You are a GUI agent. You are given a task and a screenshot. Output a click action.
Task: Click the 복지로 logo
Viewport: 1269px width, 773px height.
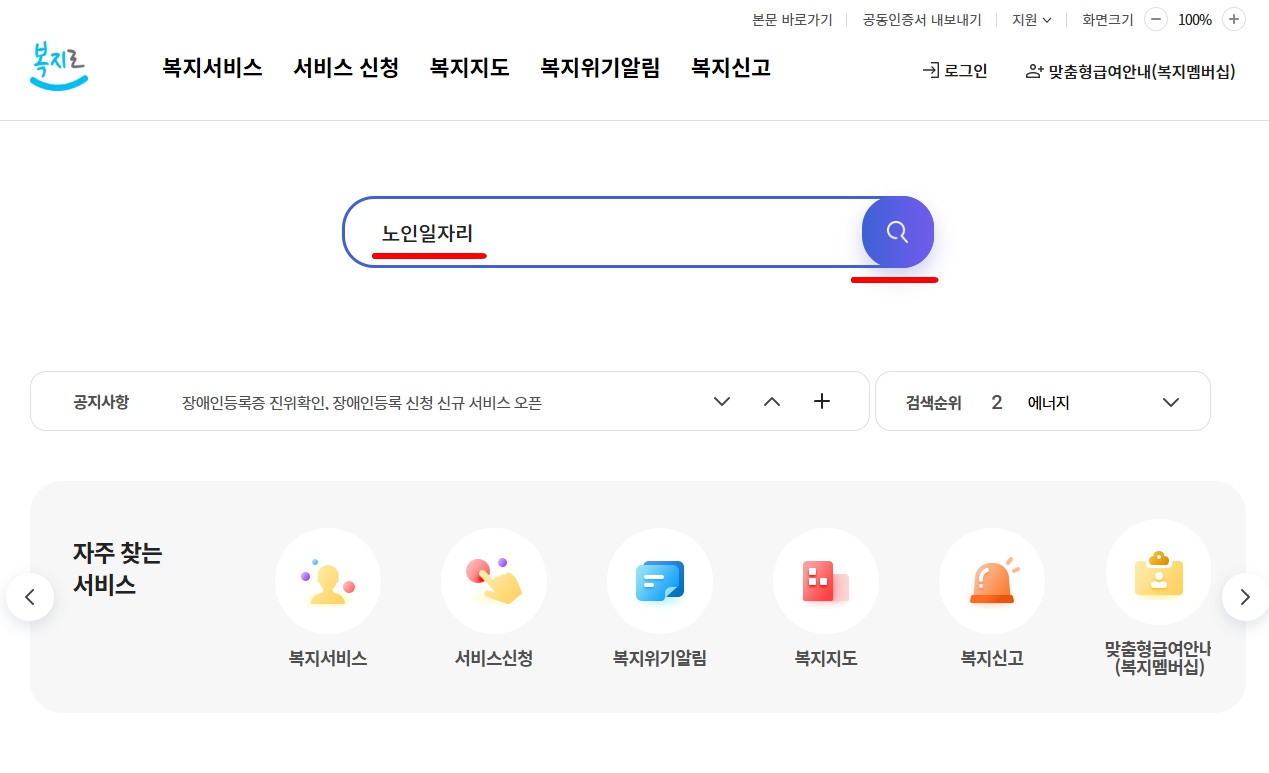click(57, 66)
